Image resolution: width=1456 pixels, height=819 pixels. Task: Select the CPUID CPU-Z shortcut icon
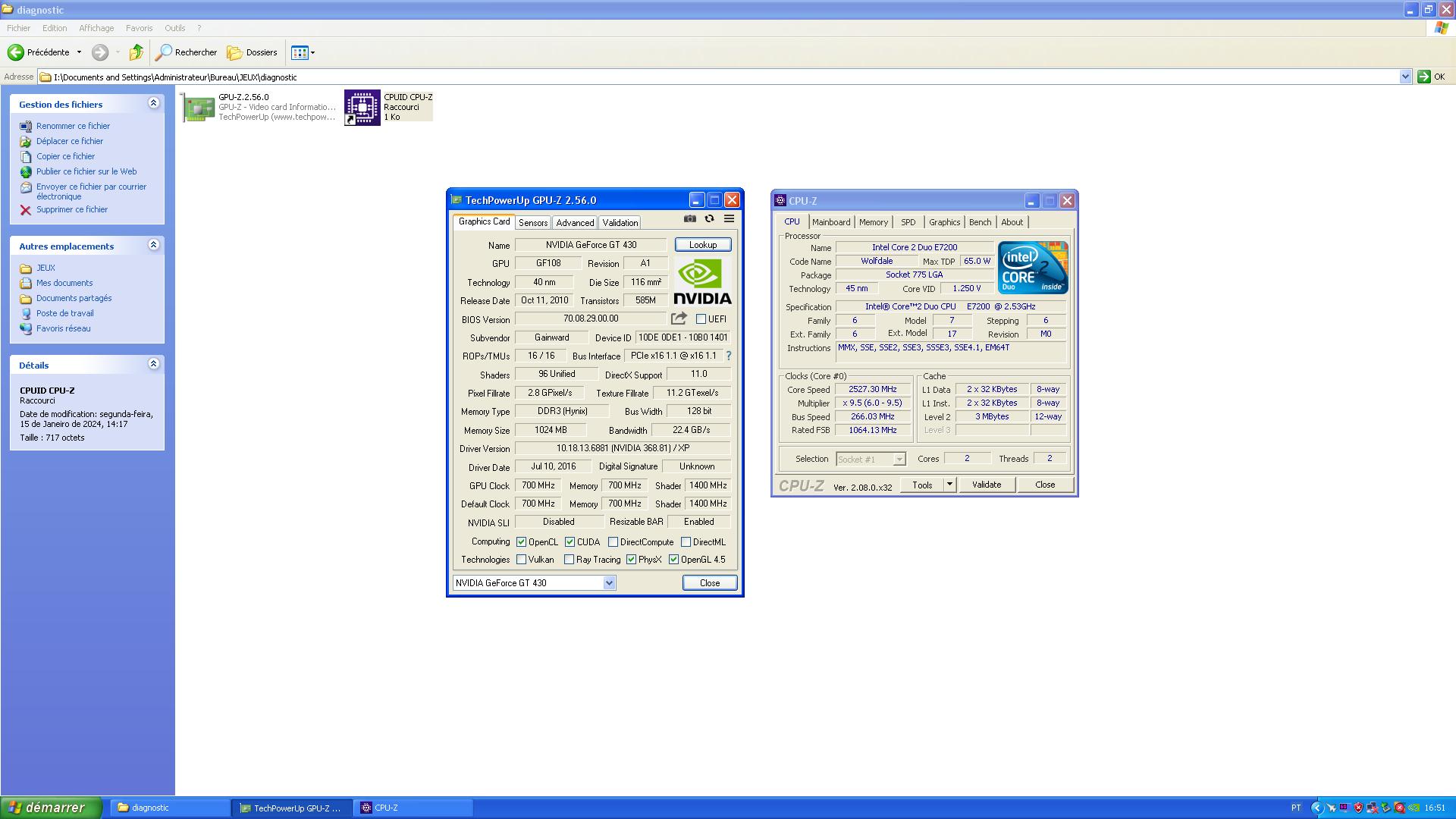[362, 107]
